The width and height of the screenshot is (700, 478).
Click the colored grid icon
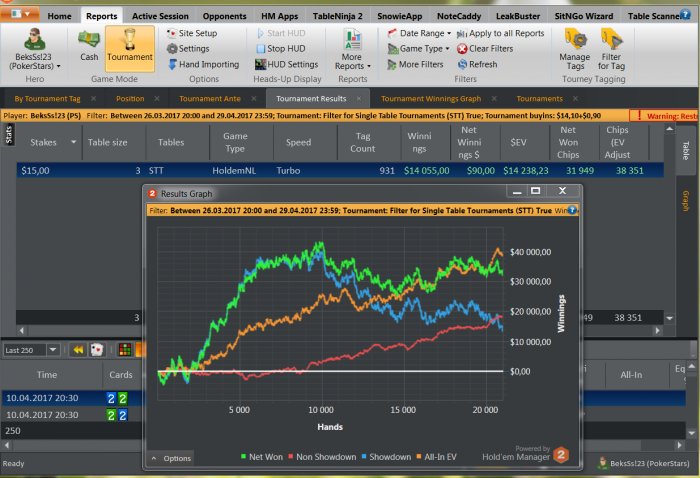tap(125, 349)
